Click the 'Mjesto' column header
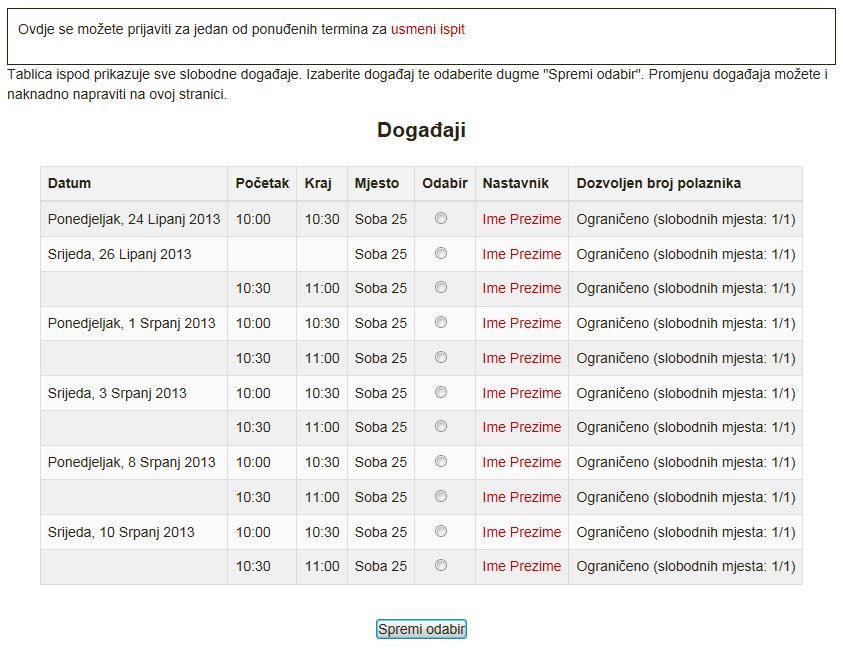This screenshot has height=648, width=843. [377, 183]
